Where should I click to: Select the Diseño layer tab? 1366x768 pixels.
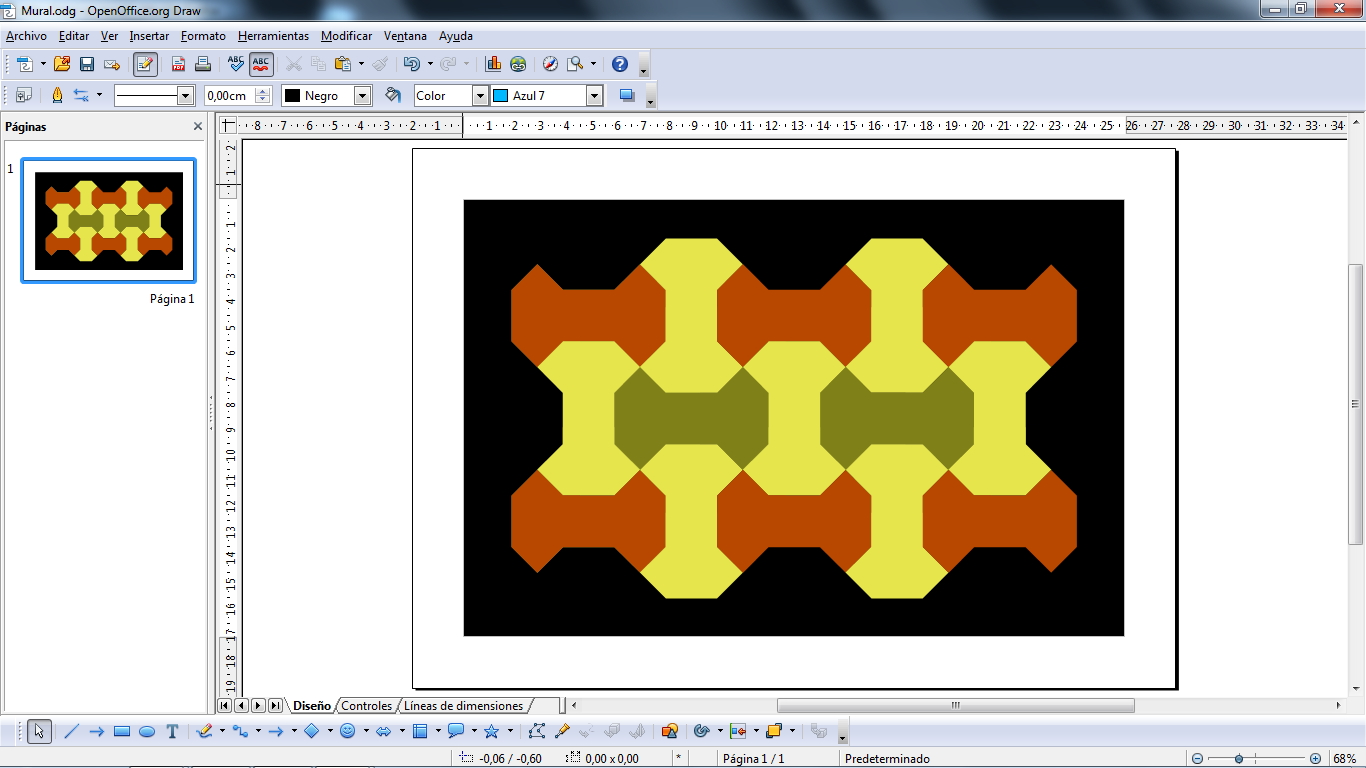312,706
